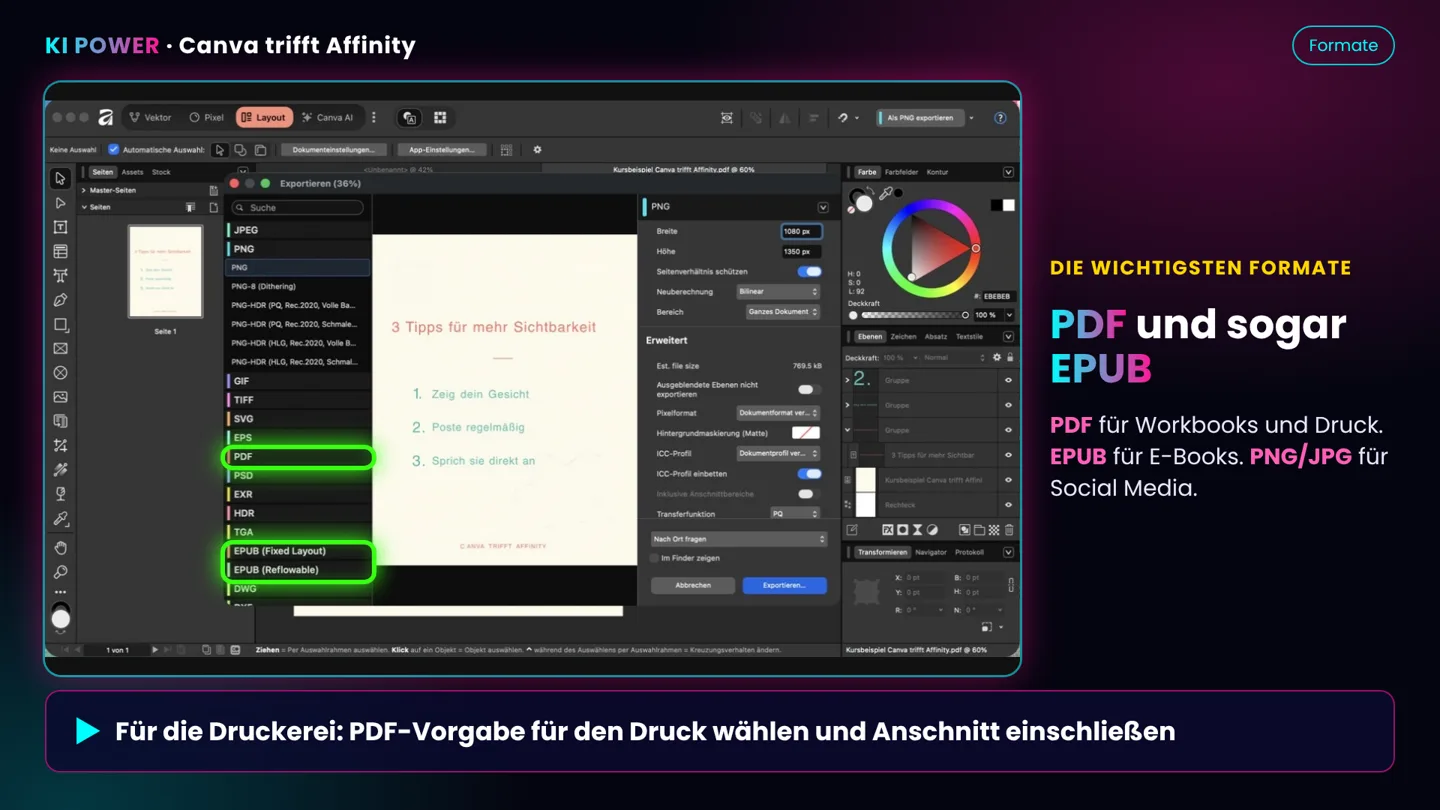Select the Pen tool
This screenshot has height=810, width=1440.
point(60,300)
